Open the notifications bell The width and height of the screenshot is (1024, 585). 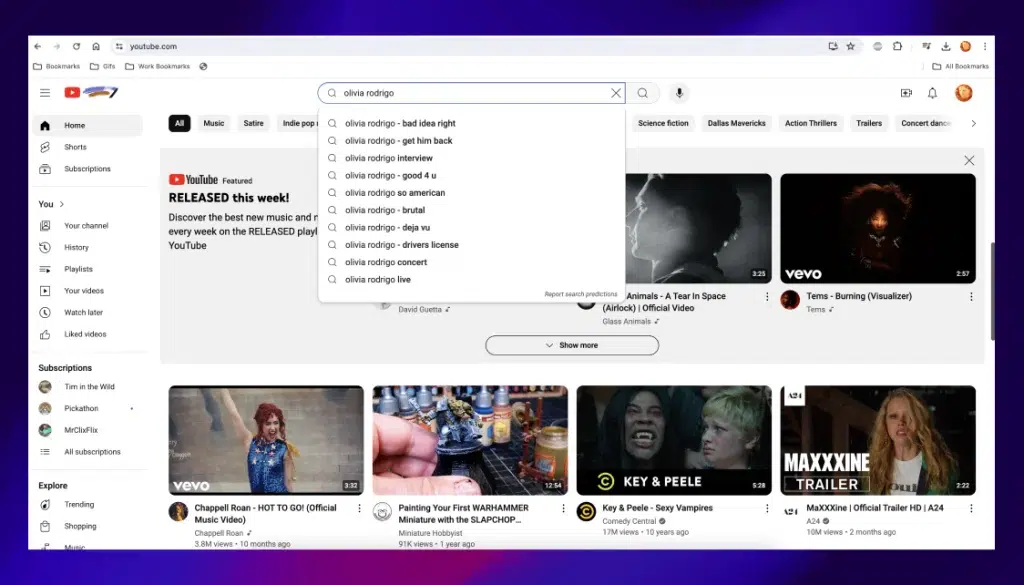933,93
